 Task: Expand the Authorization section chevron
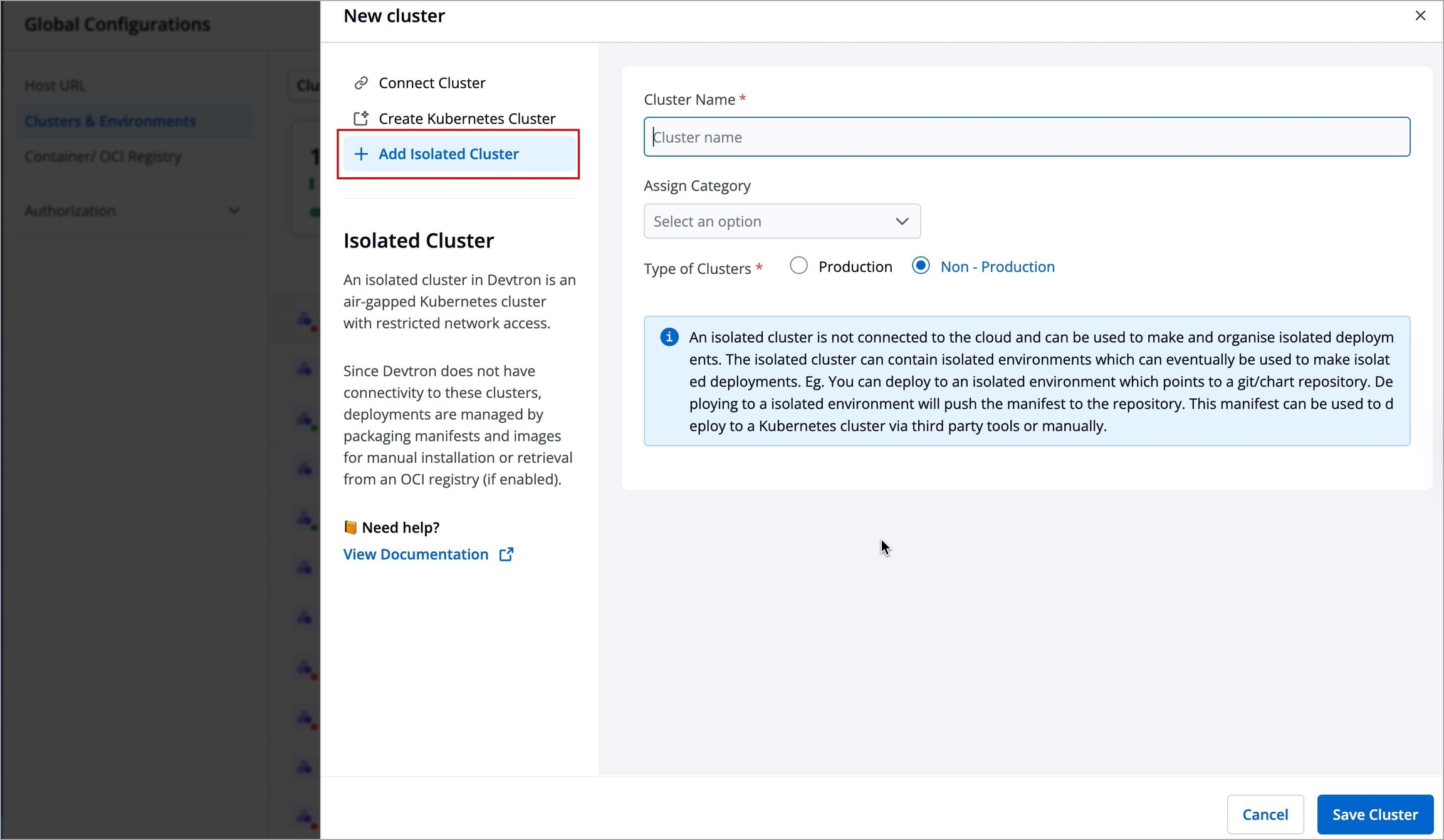(234, 210)
